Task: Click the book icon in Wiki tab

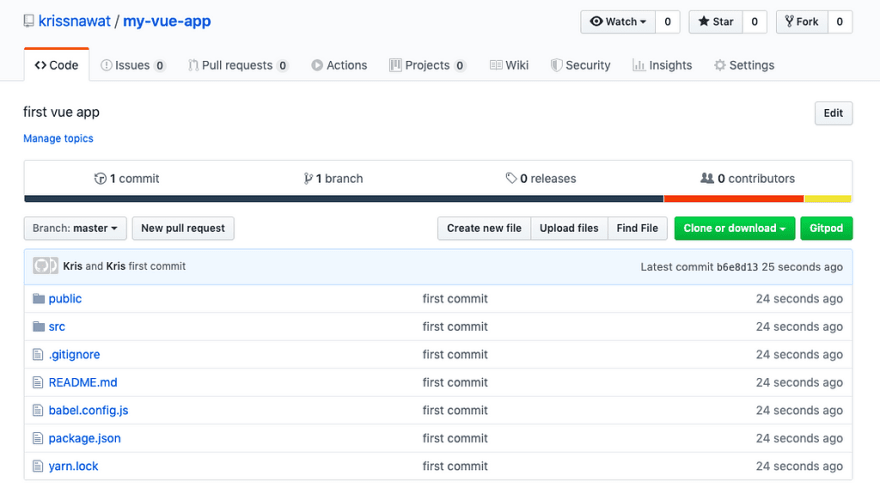Action: [x=496, y=65]
